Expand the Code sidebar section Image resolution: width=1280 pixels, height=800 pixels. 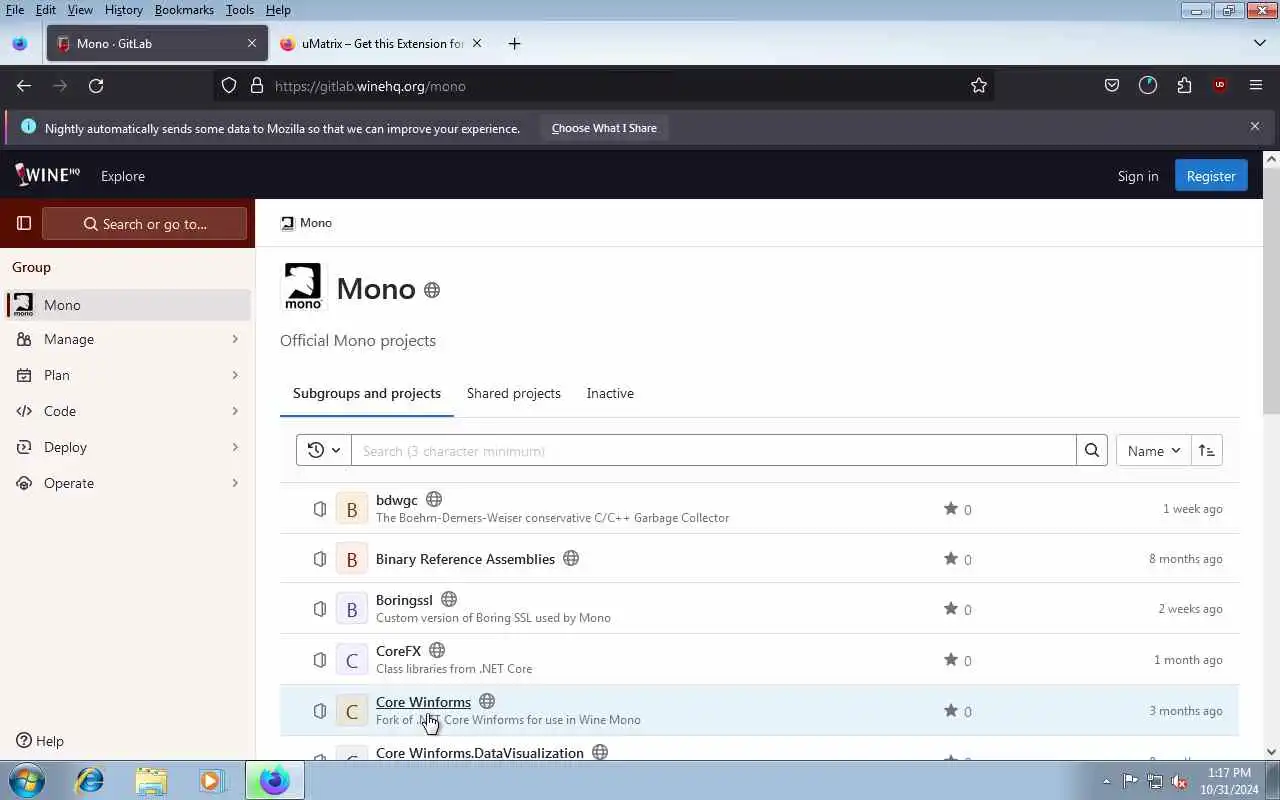click(128, 411)
